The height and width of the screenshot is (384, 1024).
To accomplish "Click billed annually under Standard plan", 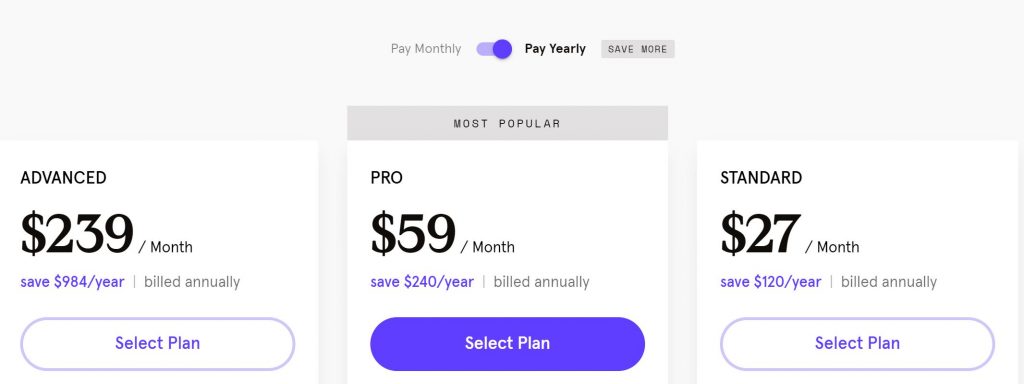I will [889, 282].
